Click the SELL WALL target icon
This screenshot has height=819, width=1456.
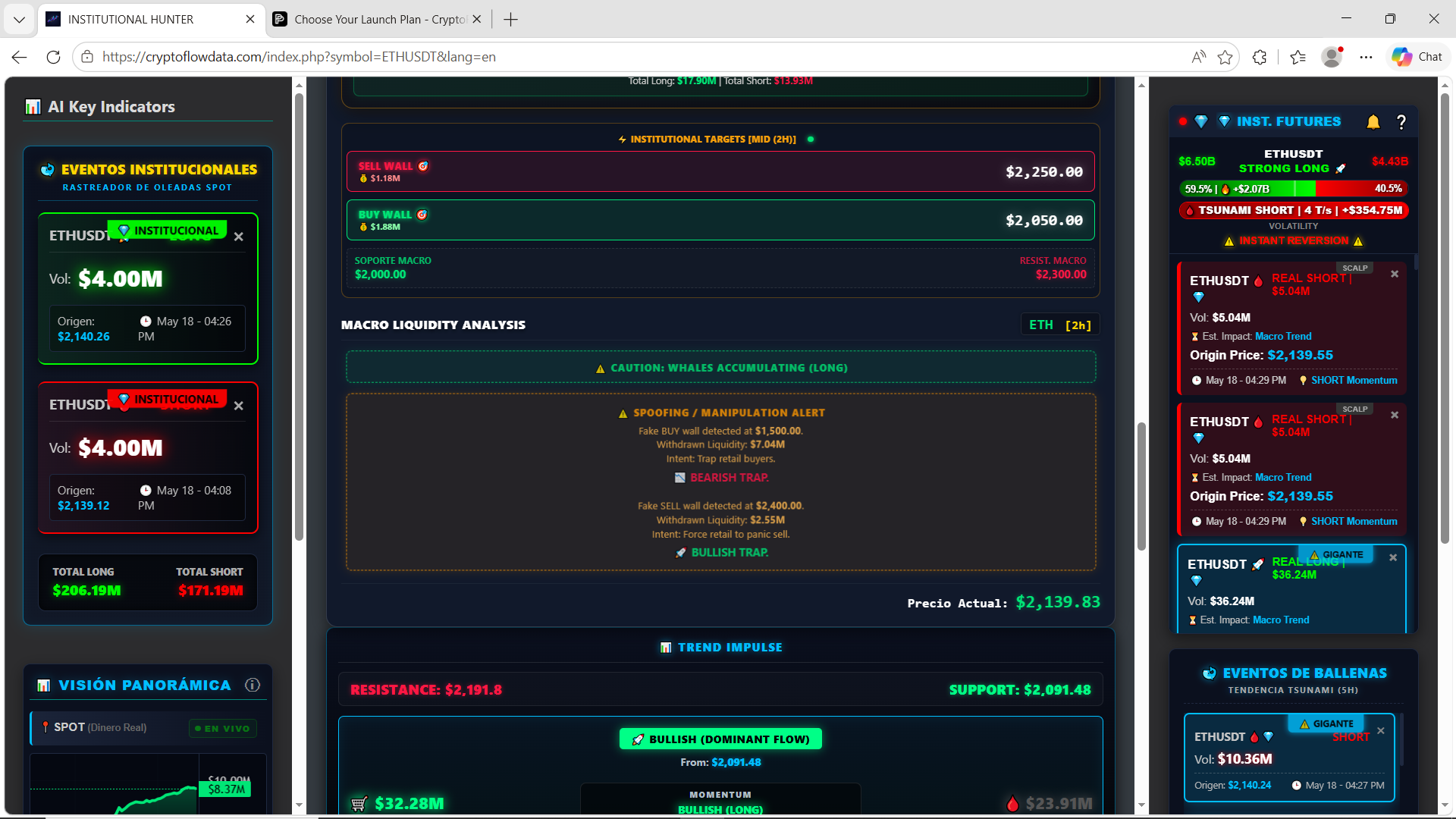[x=423, y=166]
